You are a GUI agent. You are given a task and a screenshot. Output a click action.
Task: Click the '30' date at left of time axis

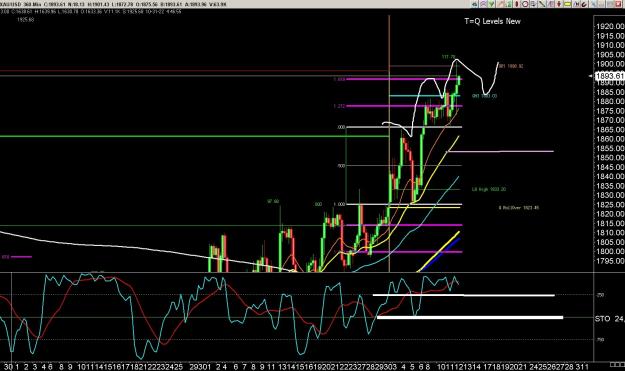[8, 366]
